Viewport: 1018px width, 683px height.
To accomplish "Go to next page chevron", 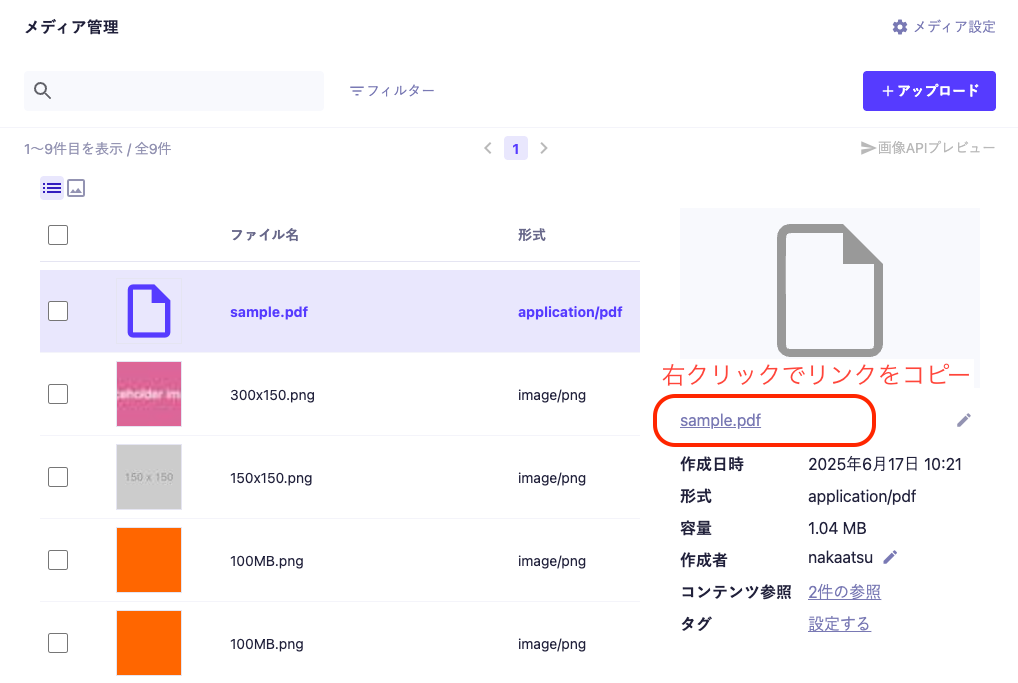I will (544, 148).
